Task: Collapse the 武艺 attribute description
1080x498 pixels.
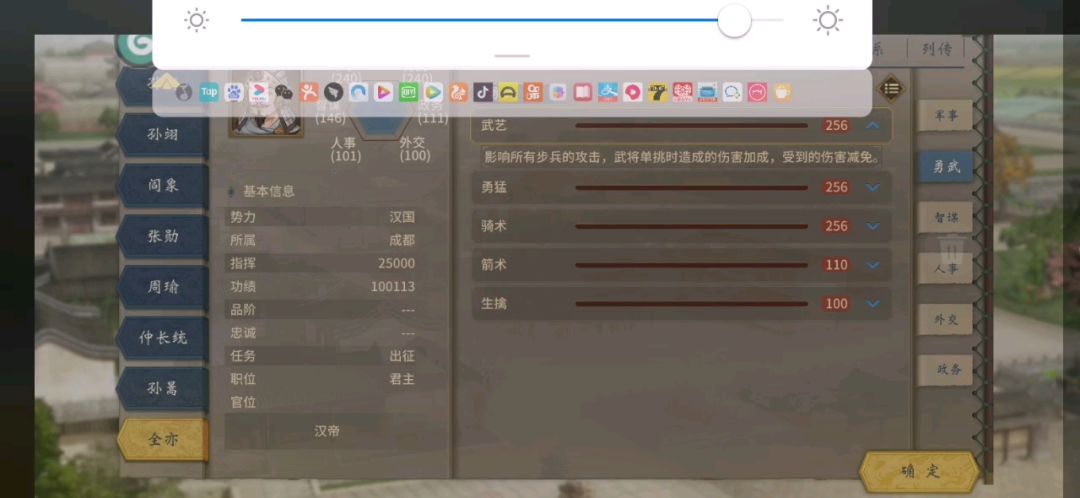Action: pyautogui.click(x=873, y=125)
